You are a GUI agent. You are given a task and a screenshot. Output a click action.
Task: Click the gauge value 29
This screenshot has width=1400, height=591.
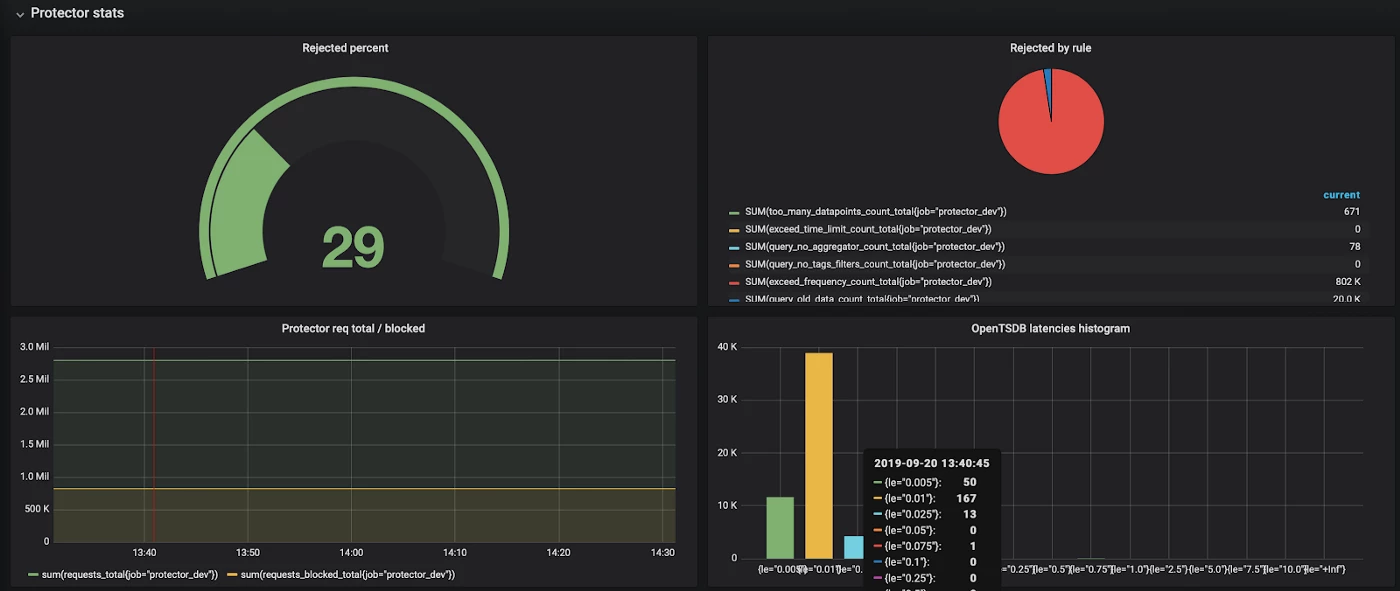[x=353, y=247]
